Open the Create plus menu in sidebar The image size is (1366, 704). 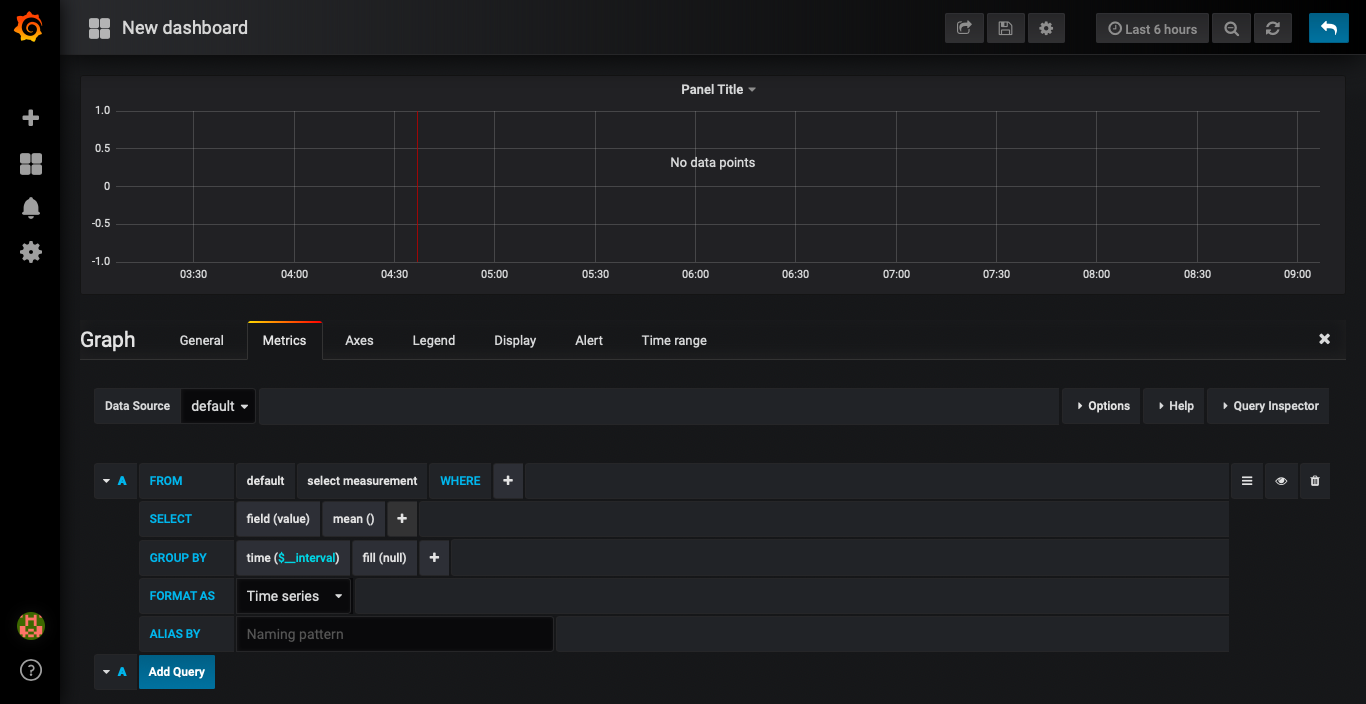pos(30,118)
